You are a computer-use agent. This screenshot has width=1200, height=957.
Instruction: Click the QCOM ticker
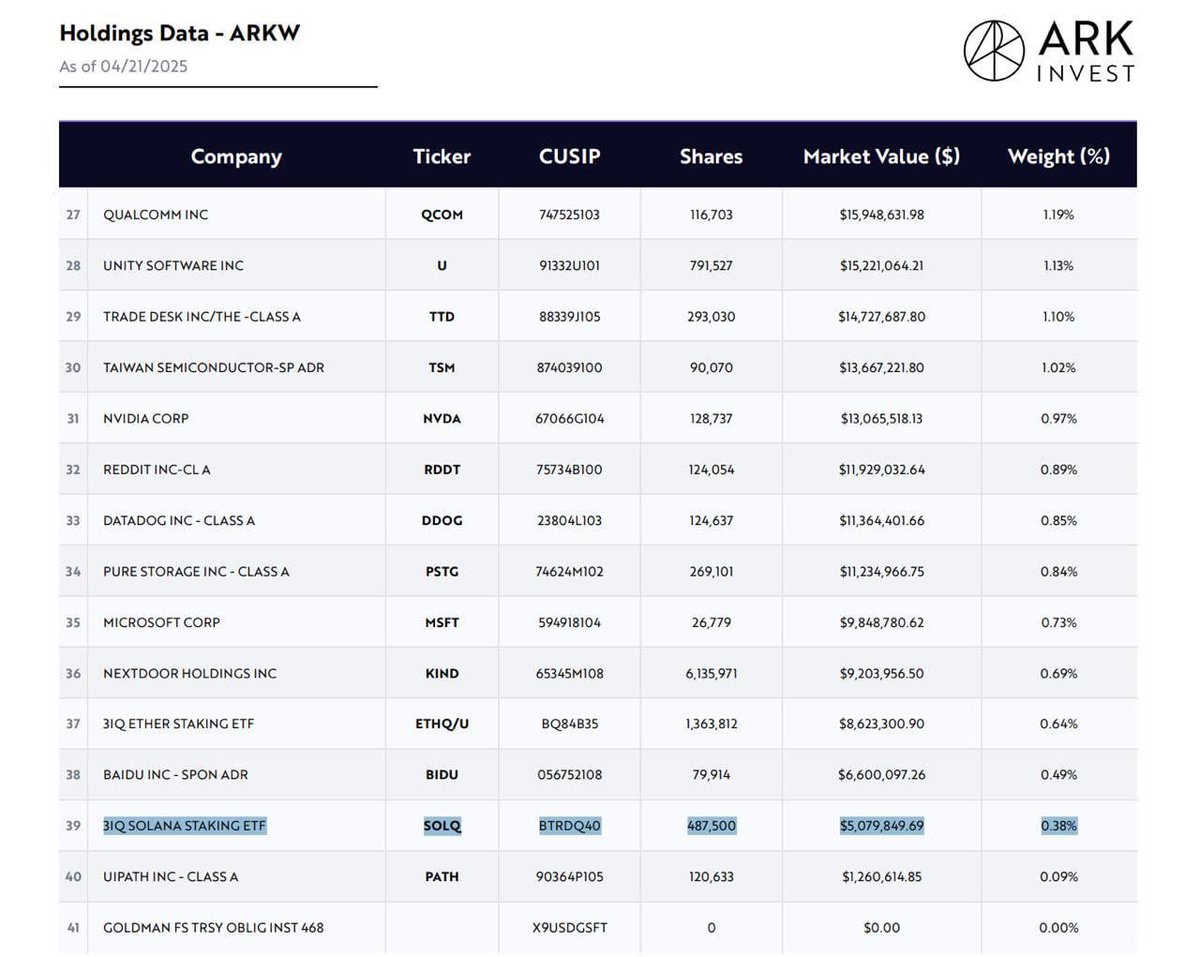tap(442, 215)
